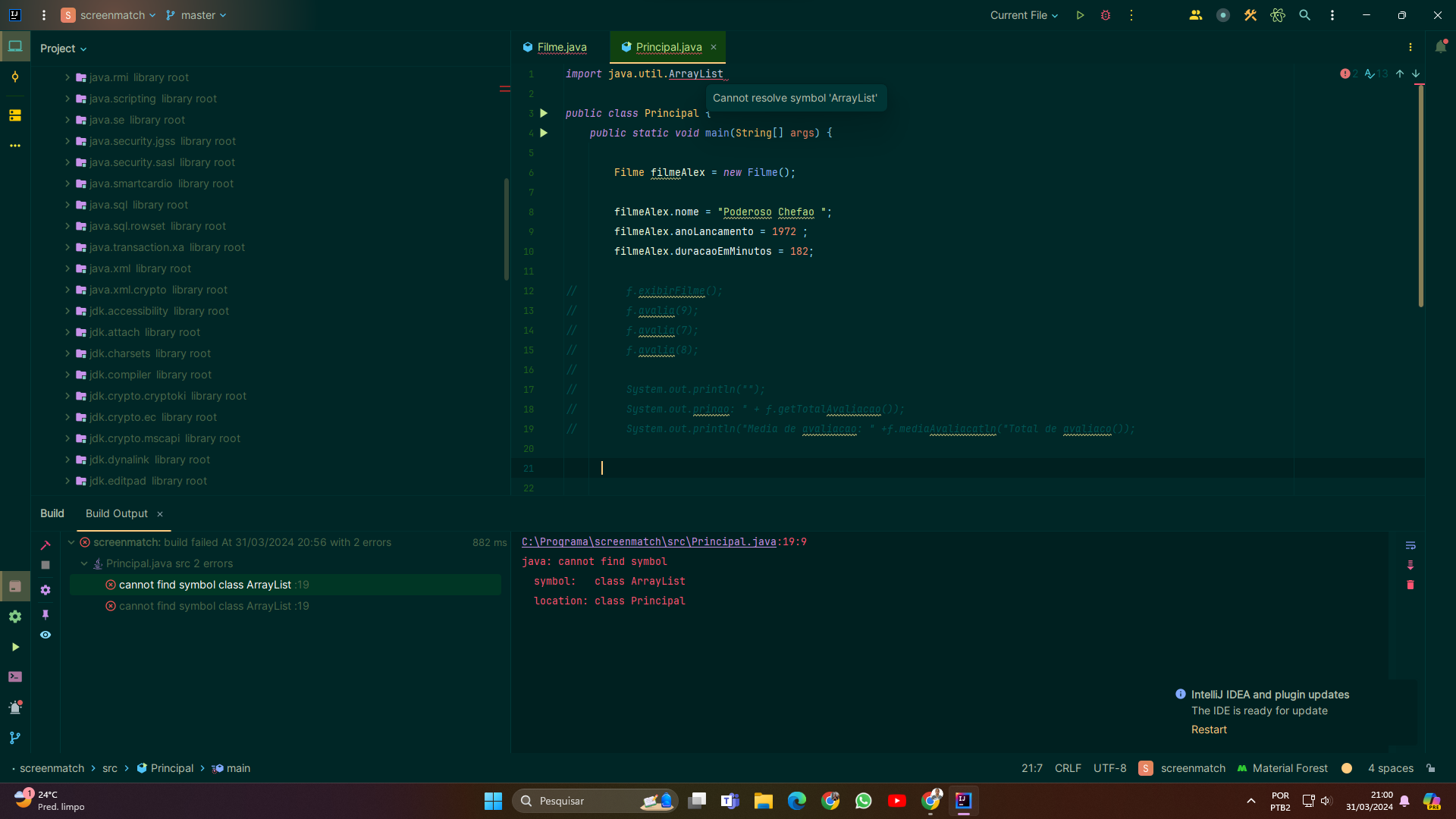
Task: Show more tool windows ellipsis
Action: coord(15,146)
